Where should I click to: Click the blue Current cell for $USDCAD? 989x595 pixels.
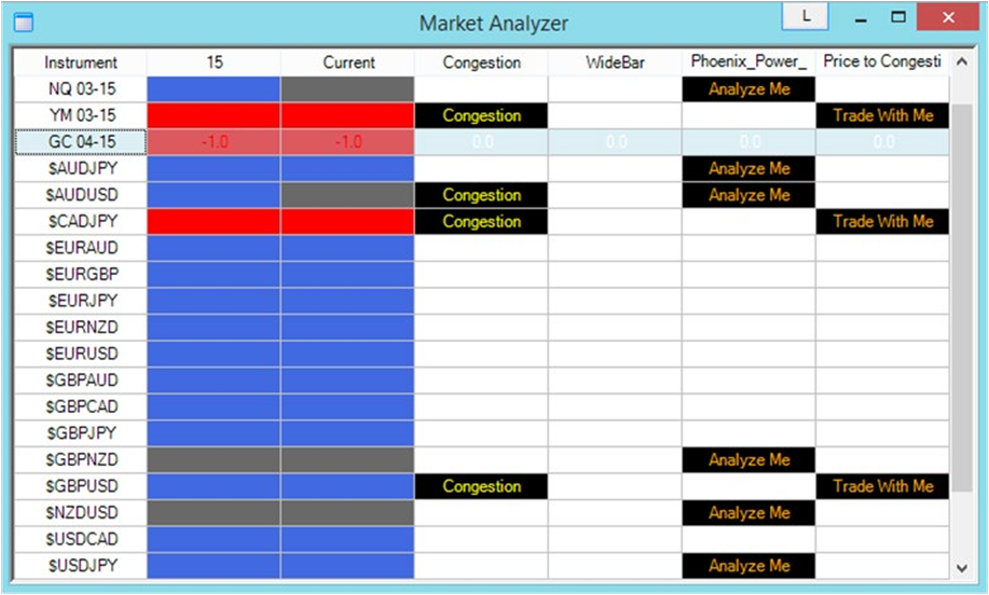click(x=348, y=539)
